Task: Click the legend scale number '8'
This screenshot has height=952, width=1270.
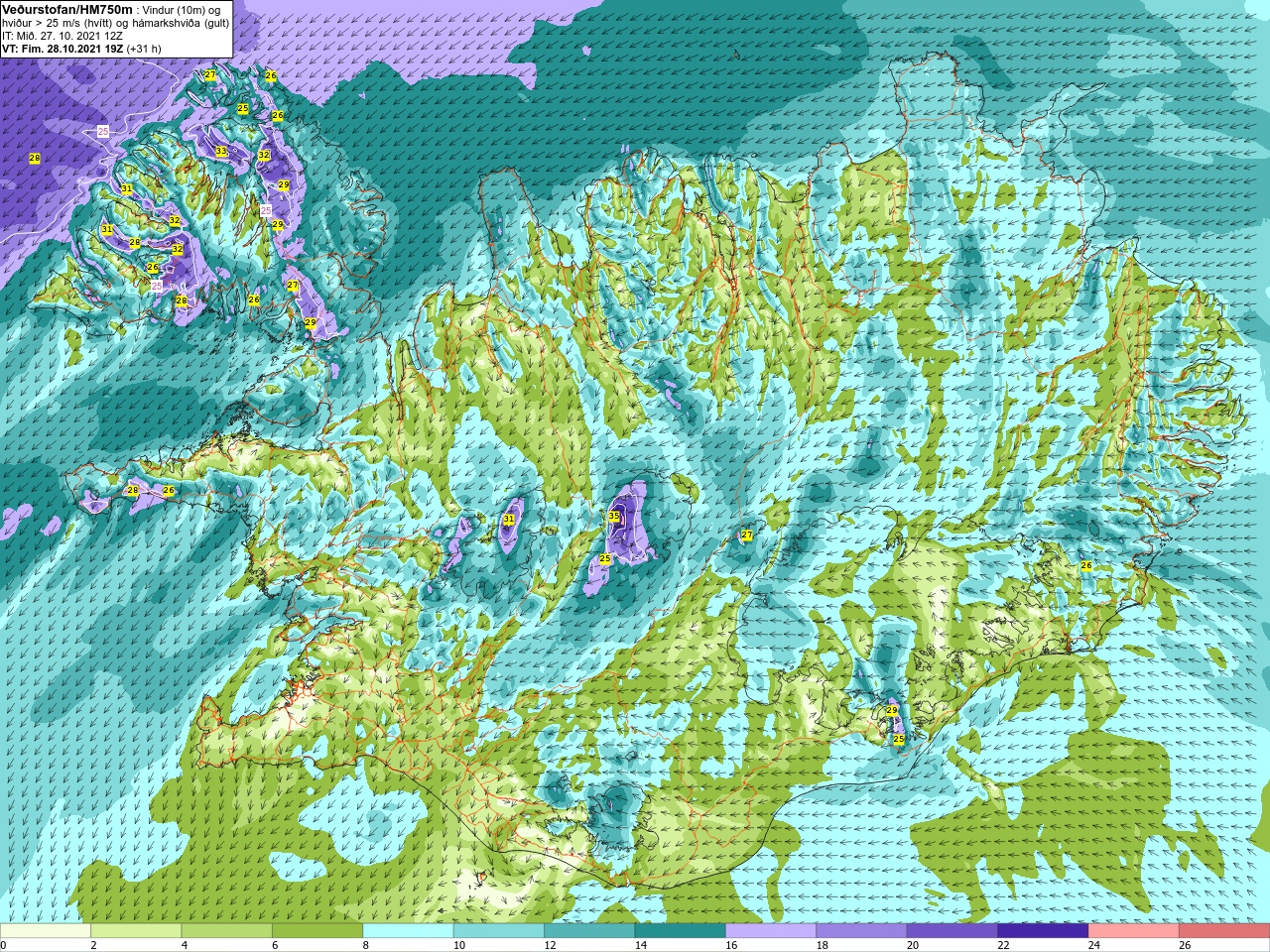Action: pos(365,946)
